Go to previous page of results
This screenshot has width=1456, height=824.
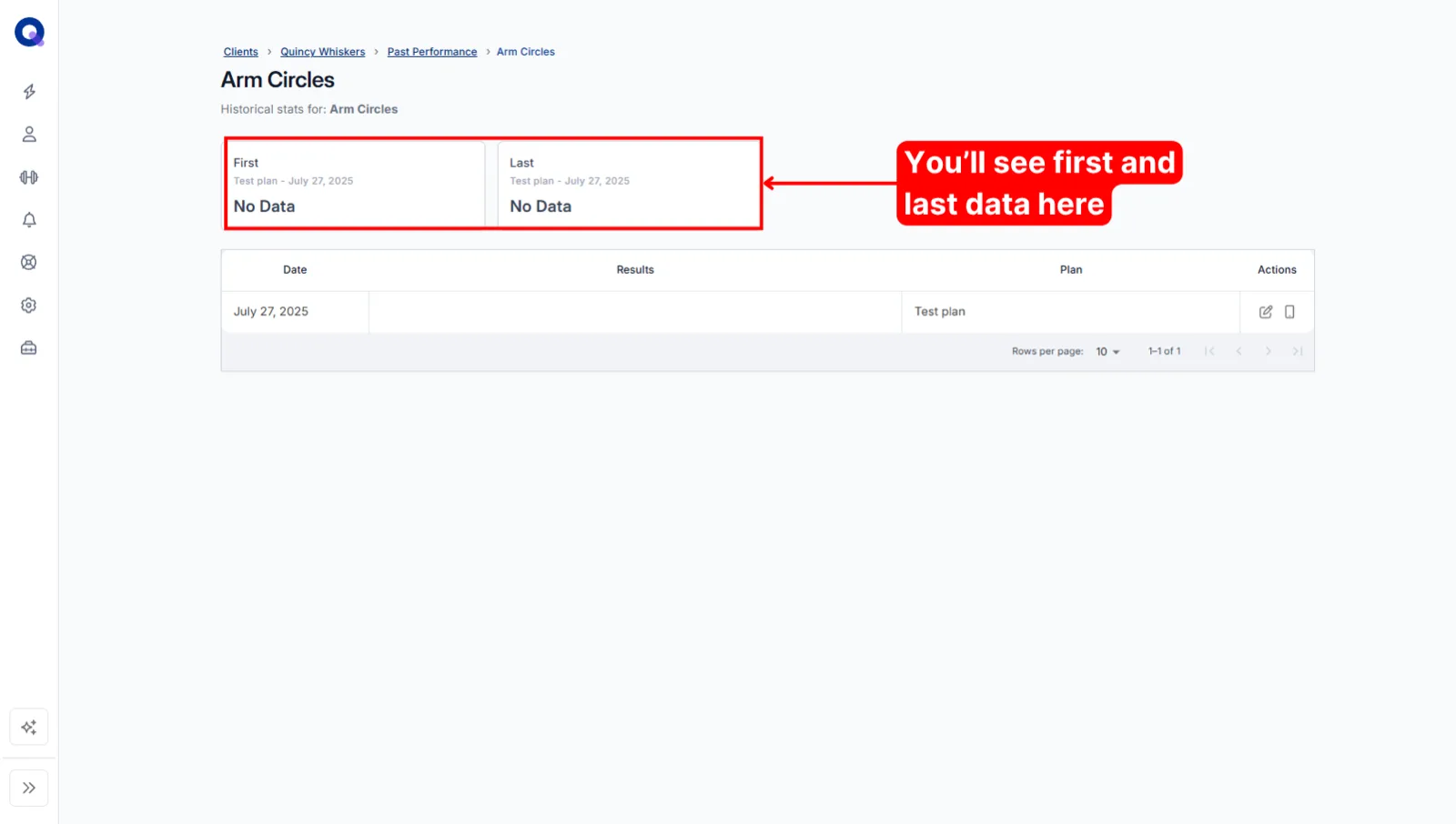[1239, 352]
